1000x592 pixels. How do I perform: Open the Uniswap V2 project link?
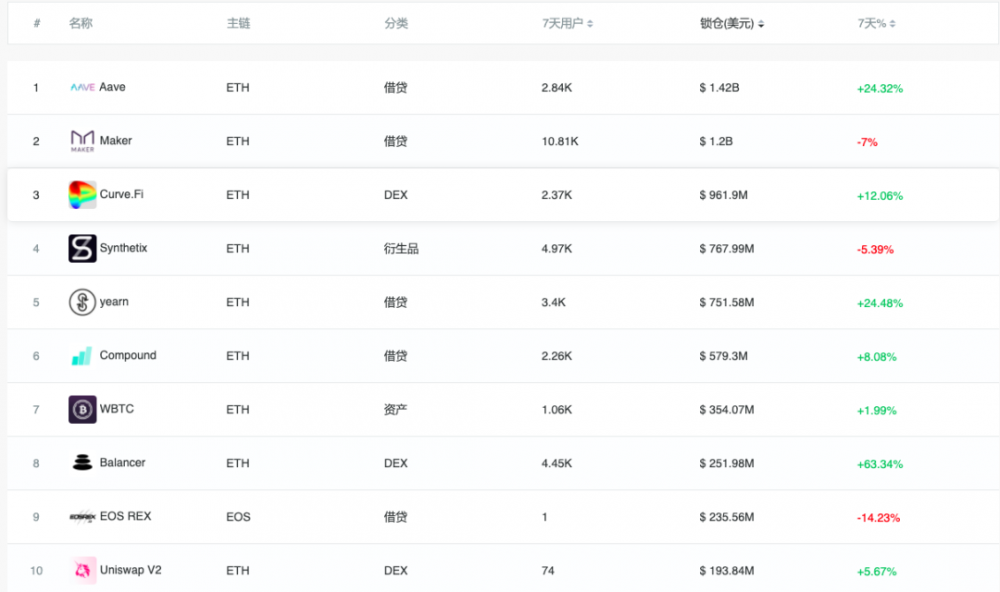pos(130,570)
